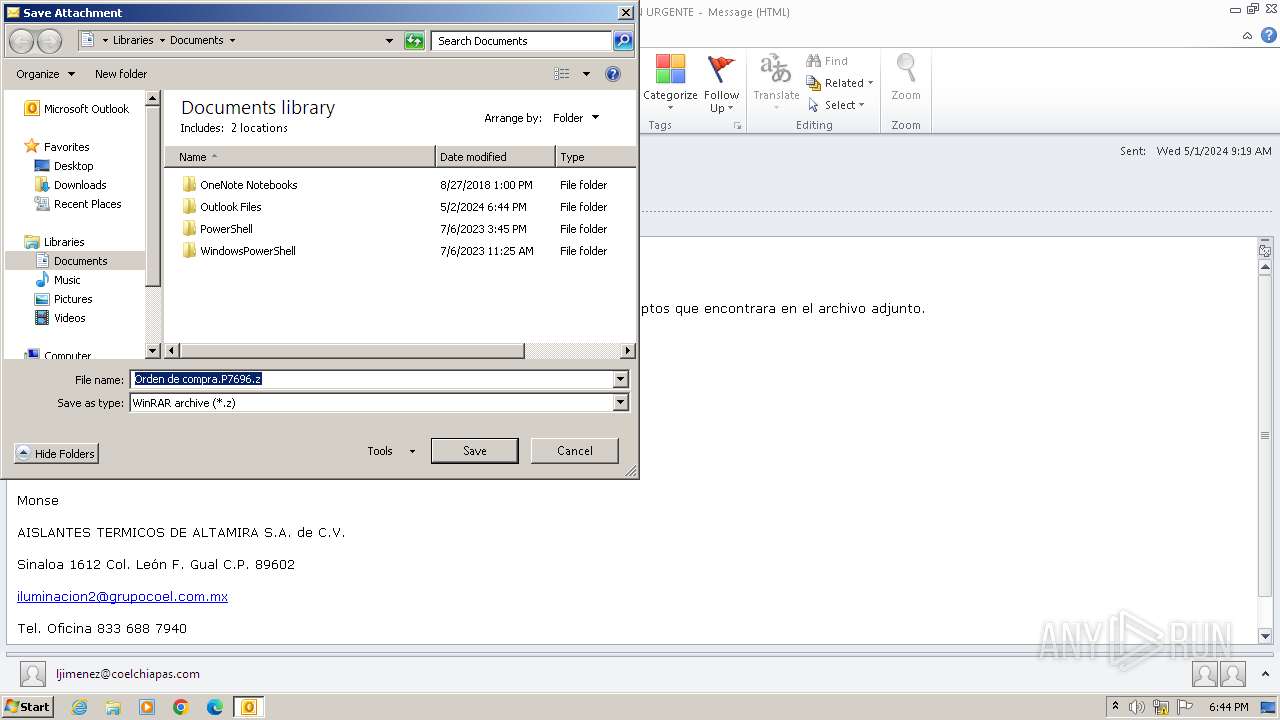Select Music library in sidebar
1280x720 pixels.
(x=58, y=280)
